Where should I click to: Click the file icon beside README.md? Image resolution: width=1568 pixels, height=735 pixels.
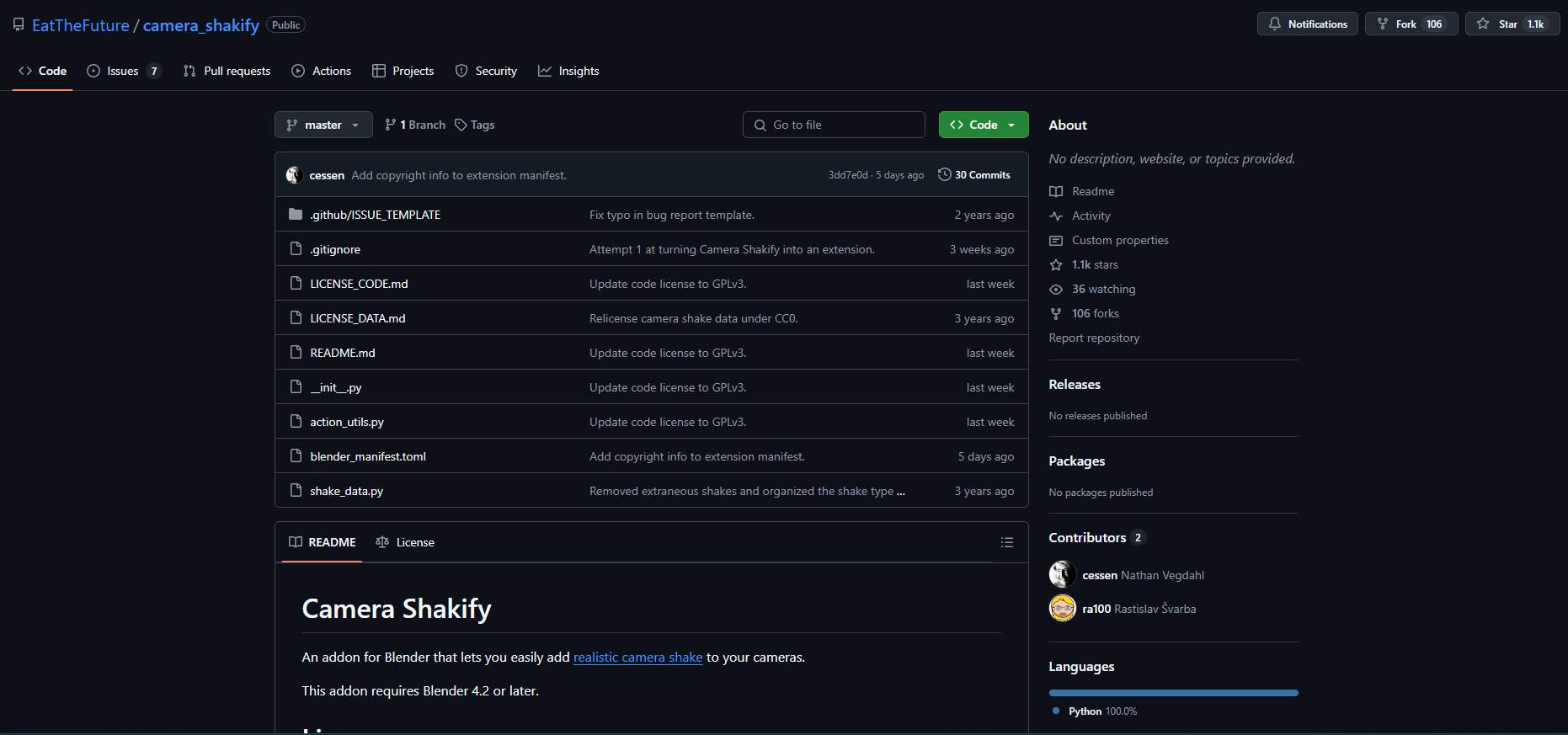296,353
